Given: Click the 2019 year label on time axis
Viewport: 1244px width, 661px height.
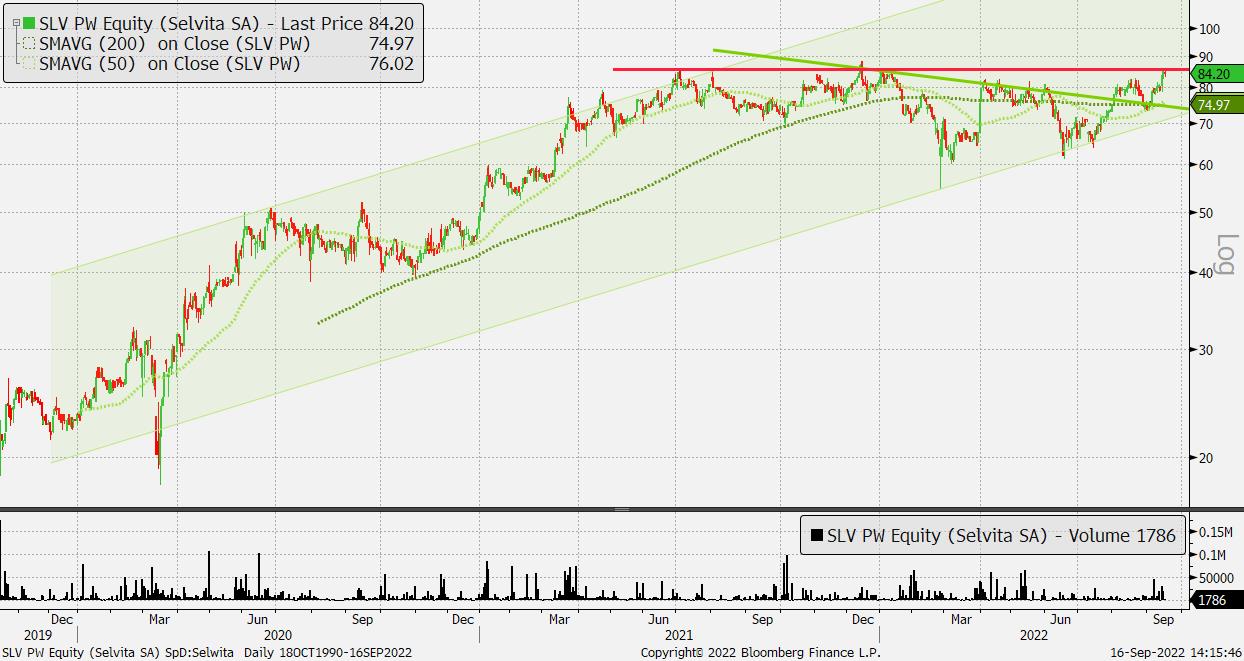Looking at the screenshot, I should tap(37, 635).
